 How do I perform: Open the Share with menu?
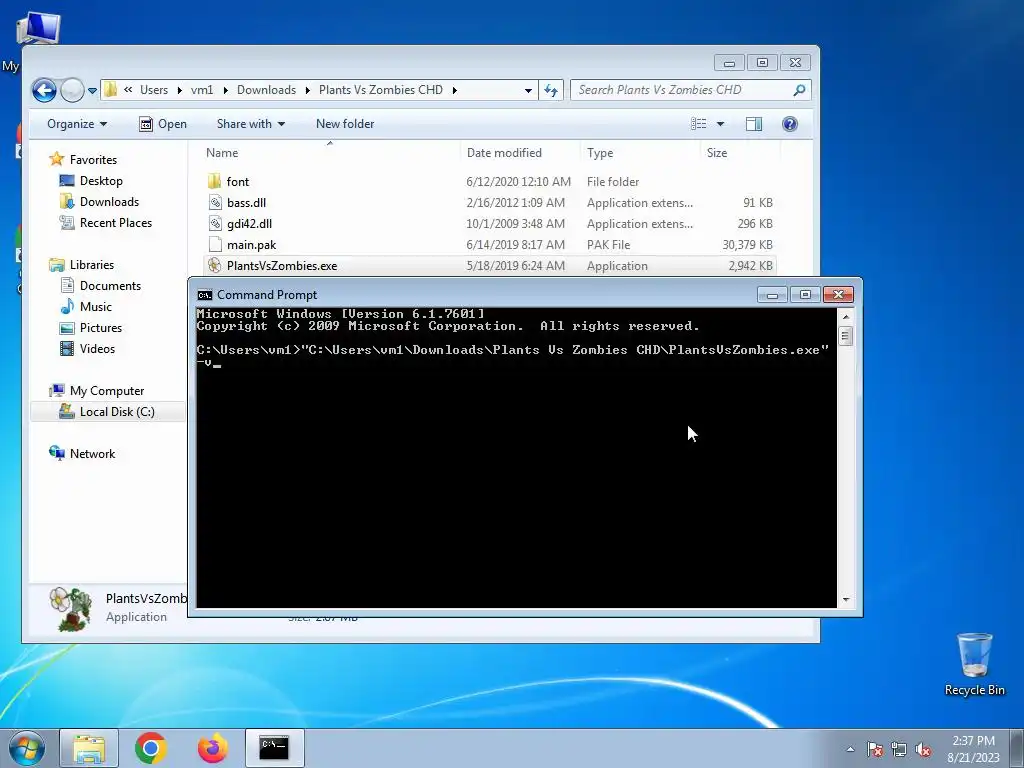[x=251, y=124]
